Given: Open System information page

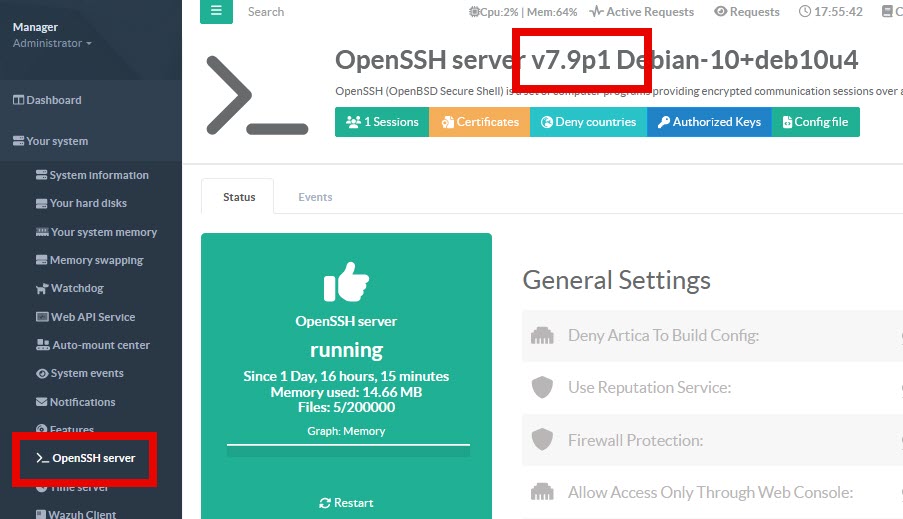Looking at the screenshot, I should (98, 175).
